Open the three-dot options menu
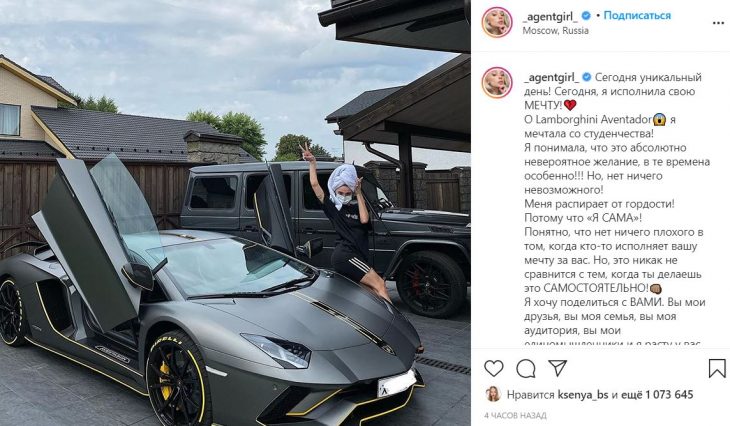This screenshot has width=730, height=426. coord(718,22)
